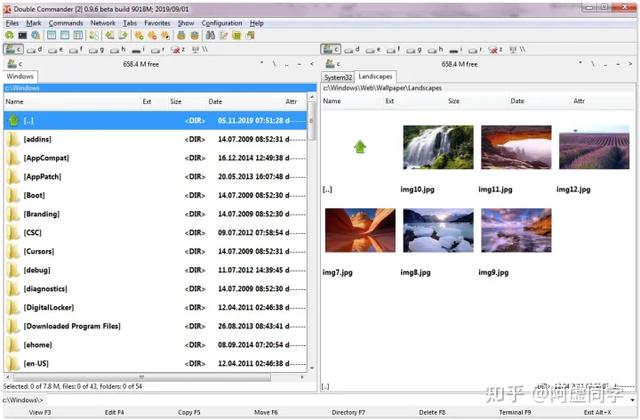640x420 pixels.
Task: Click the command line input field
Action: pos(337,400)
